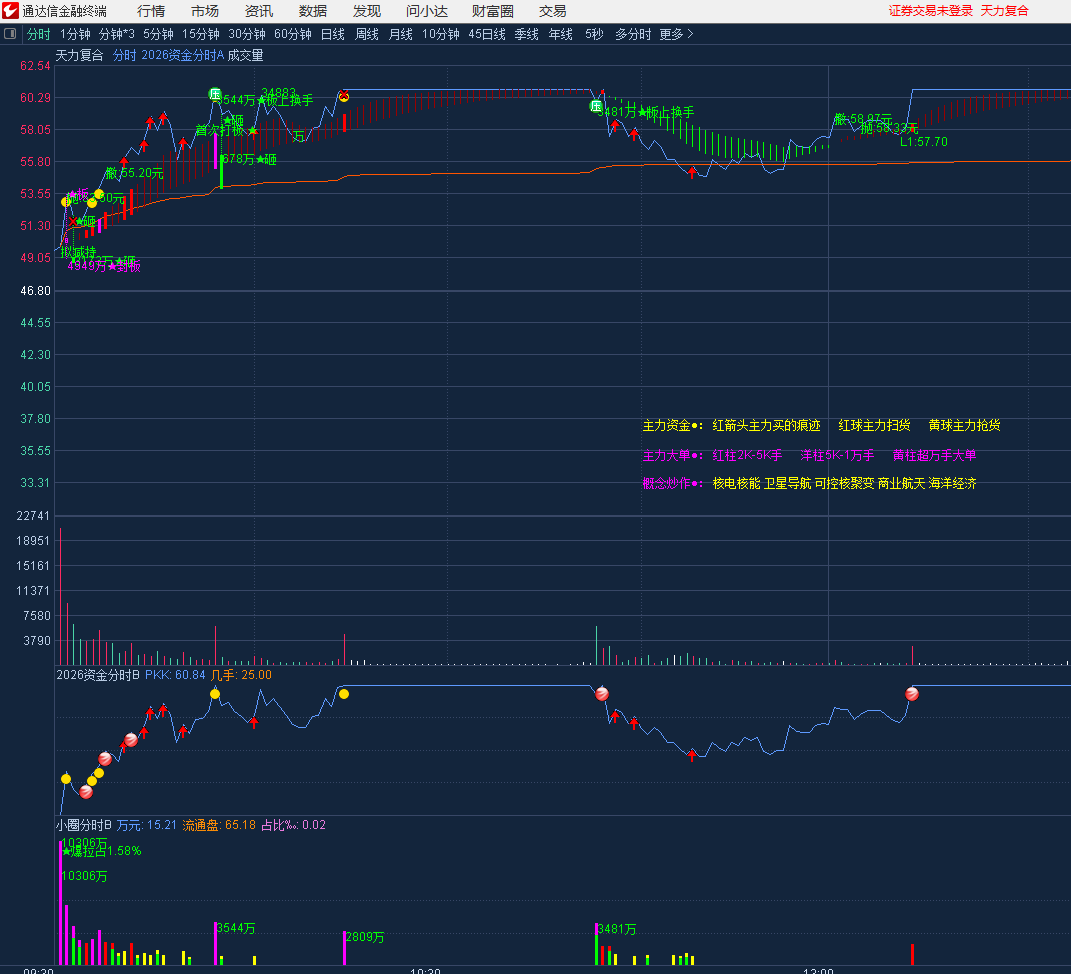Click the 证券交易未登录 login link
The width and height of the screenshot is (1071, 974).
coord(930,11)
